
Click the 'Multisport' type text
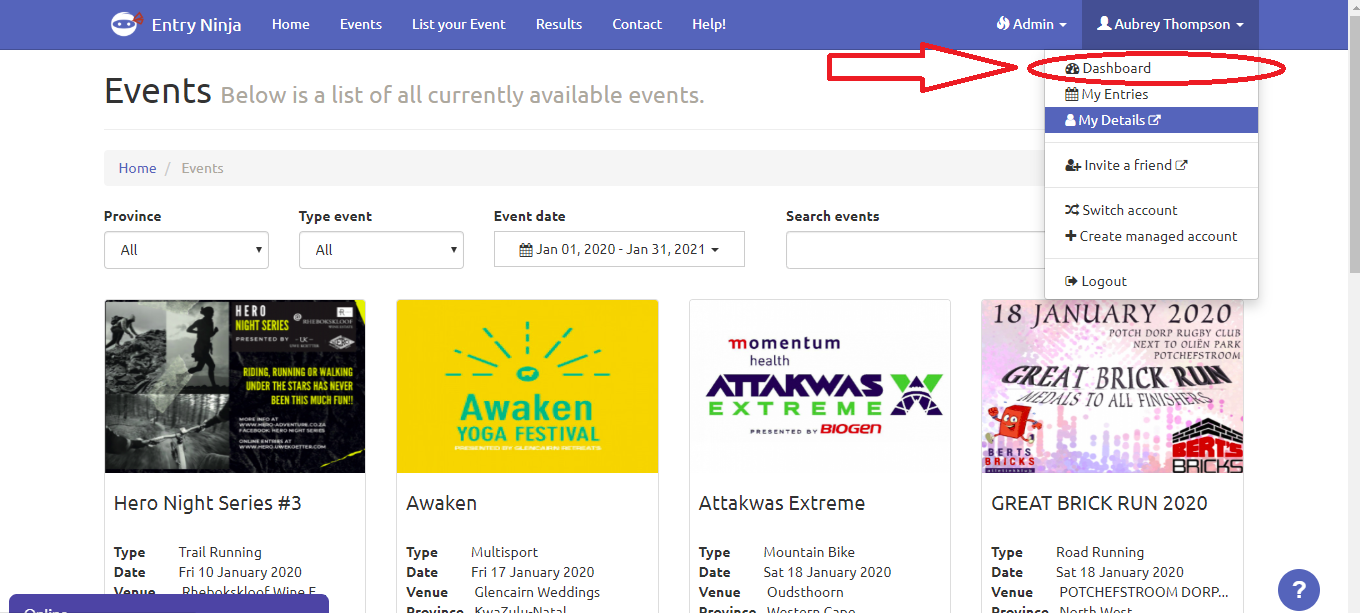505,552
